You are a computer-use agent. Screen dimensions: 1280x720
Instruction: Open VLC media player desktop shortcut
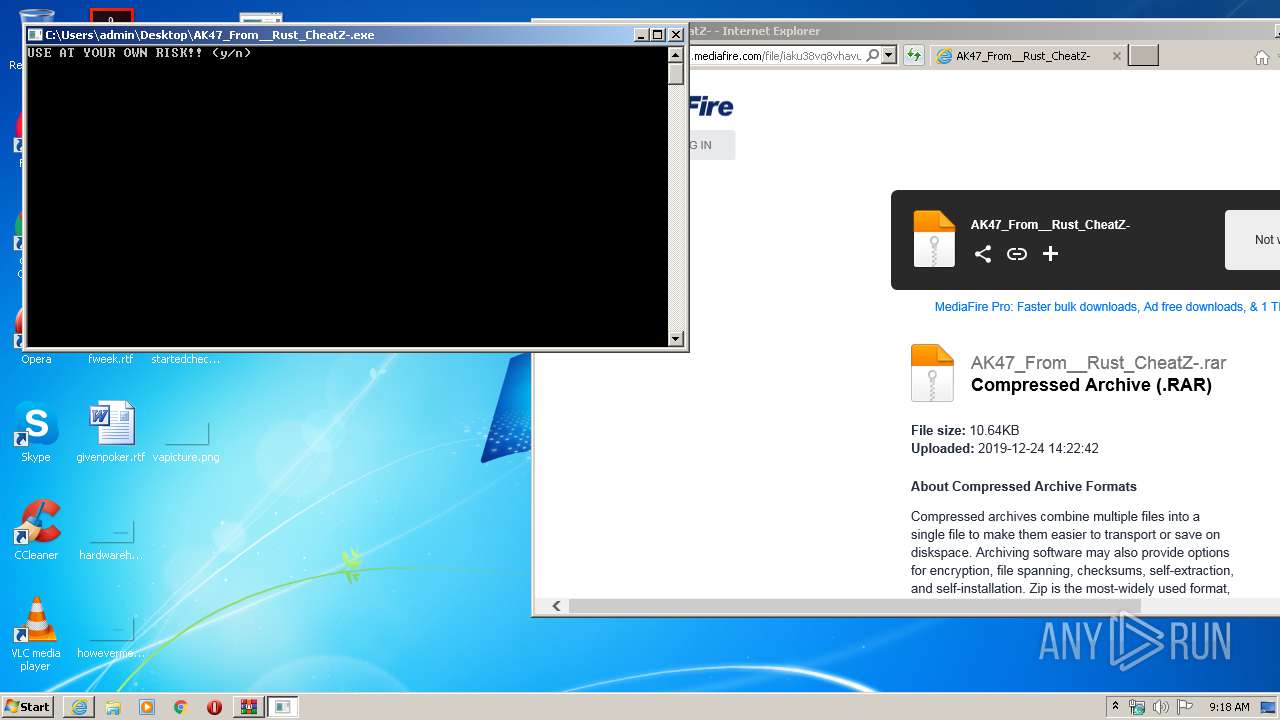[36, 634]
